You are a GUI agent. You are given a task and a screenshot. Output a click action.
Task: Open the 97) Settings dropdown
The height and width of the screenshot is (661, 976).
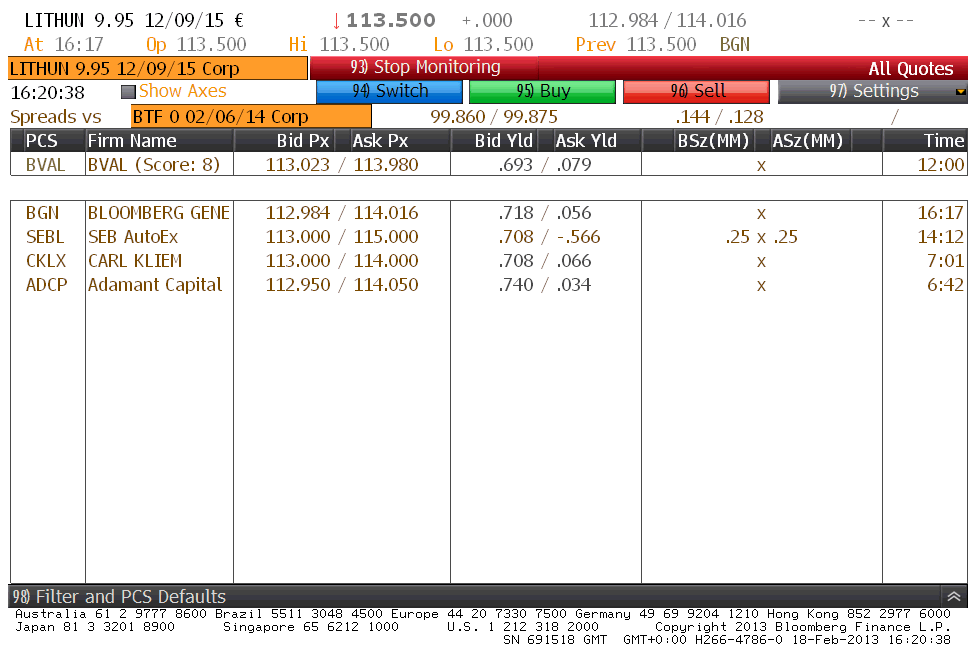pos(873,91)
